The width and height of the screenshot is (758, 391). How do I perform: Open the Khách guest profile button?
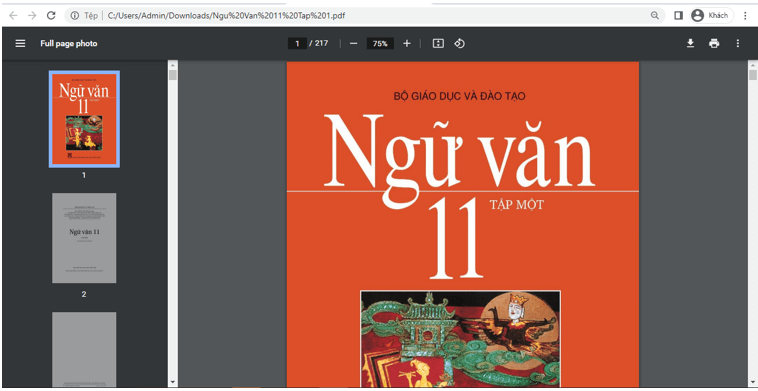(712, 15)
